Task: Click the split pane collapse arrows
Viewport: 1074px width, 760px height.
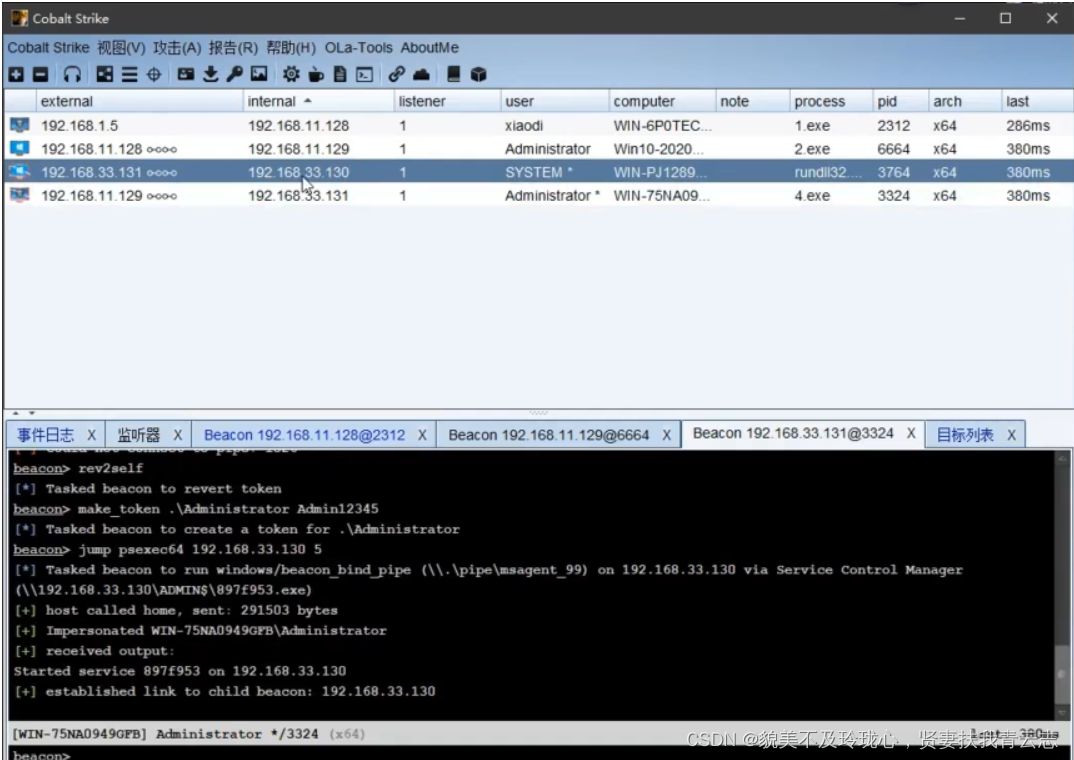Action: [23, 413]
